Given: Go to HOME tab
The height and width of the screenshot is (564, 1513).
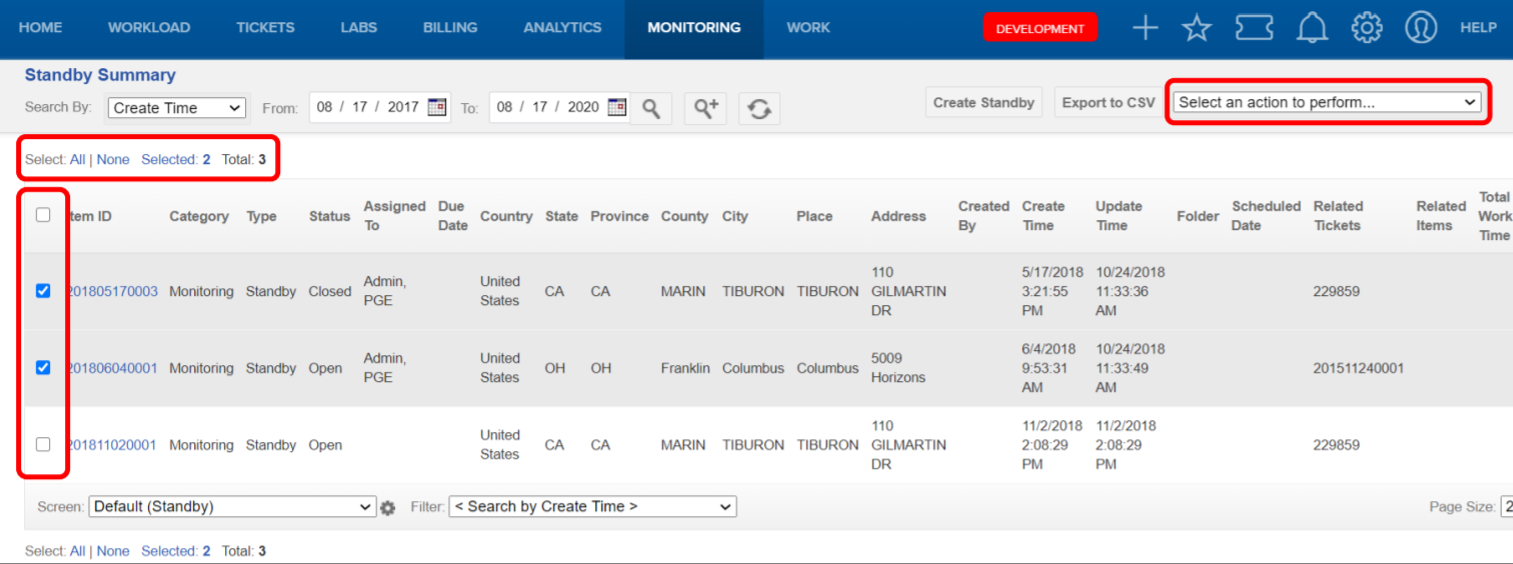Looking at the screenshot, I should coord(40,28).
